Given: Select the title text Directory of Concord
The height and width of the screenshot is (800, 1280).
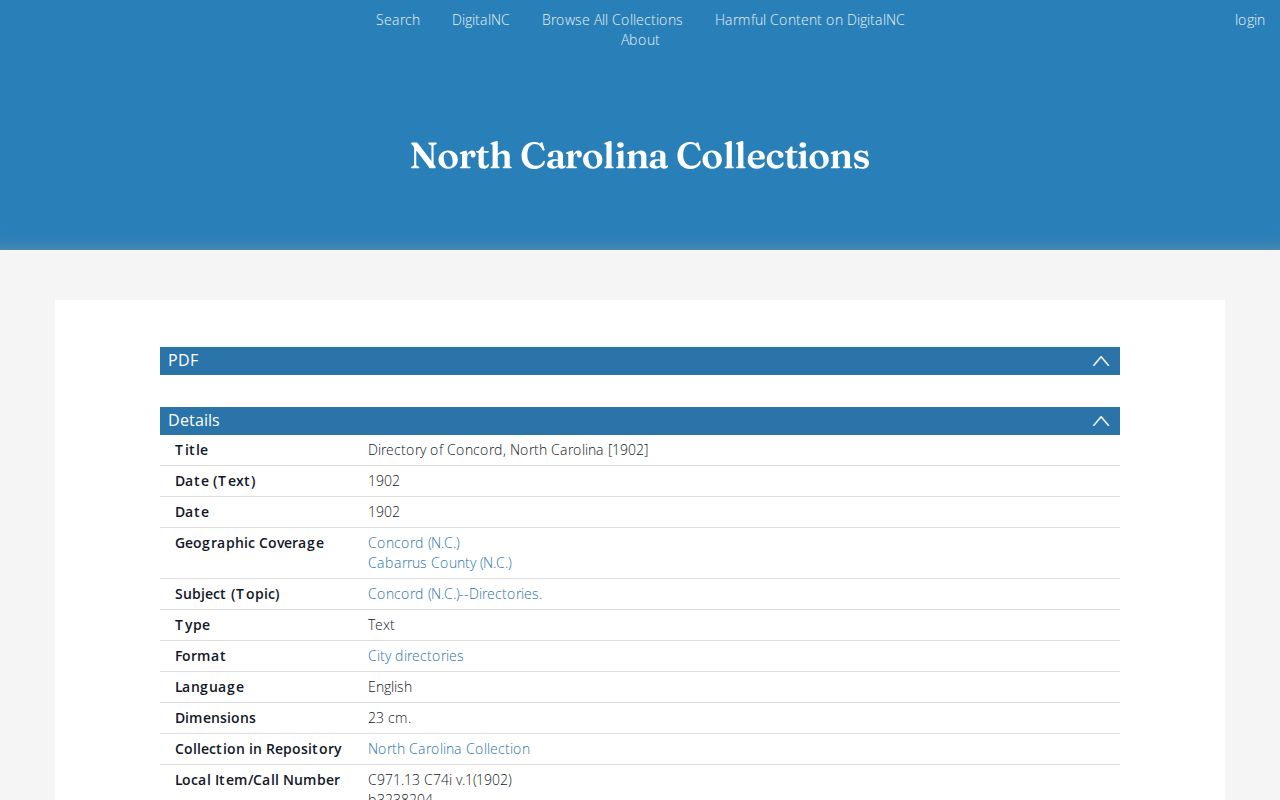Looking at the screenshot, I should coord(436,450).
